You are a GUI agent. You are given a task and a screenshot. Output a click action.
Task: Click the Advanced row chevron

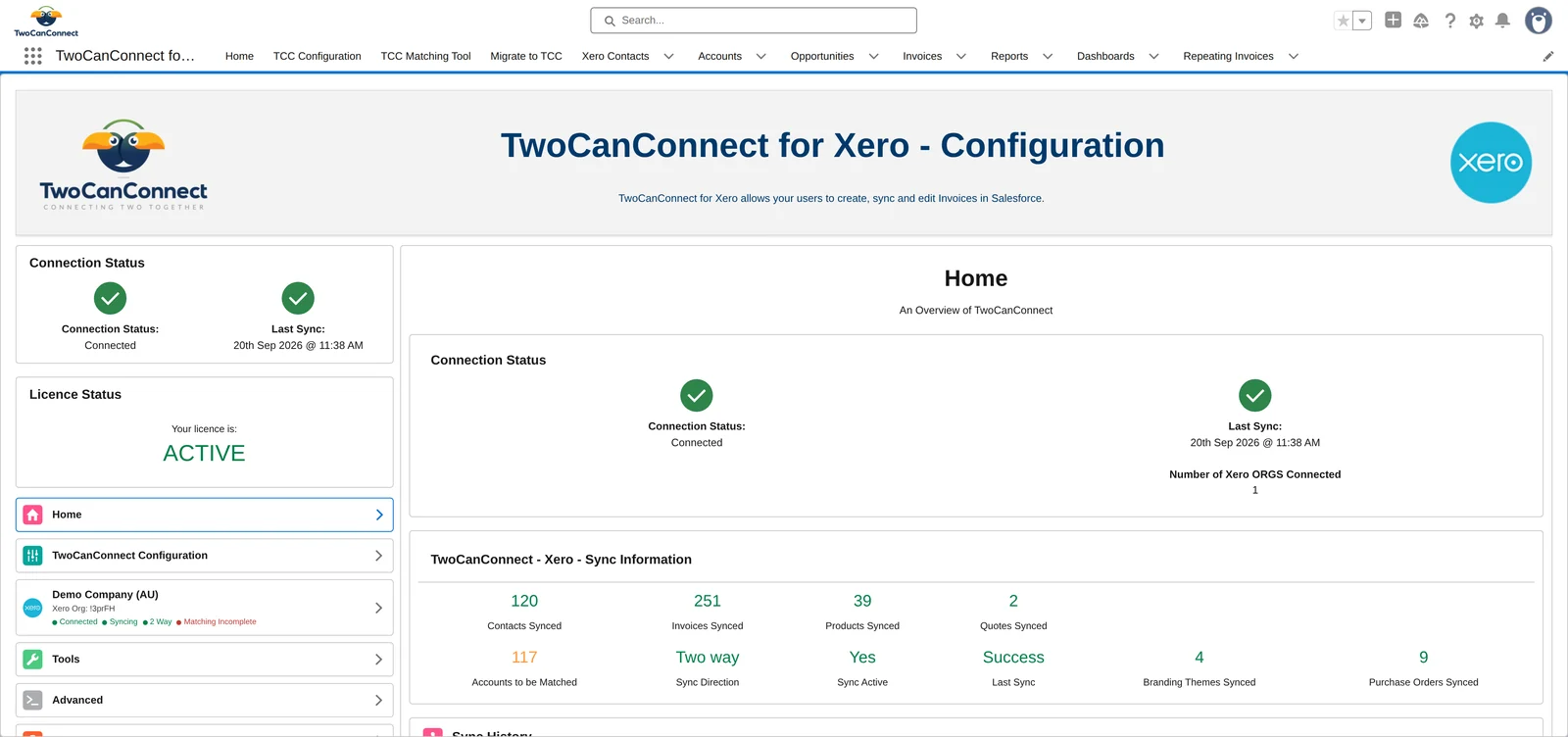coord(379,700)
